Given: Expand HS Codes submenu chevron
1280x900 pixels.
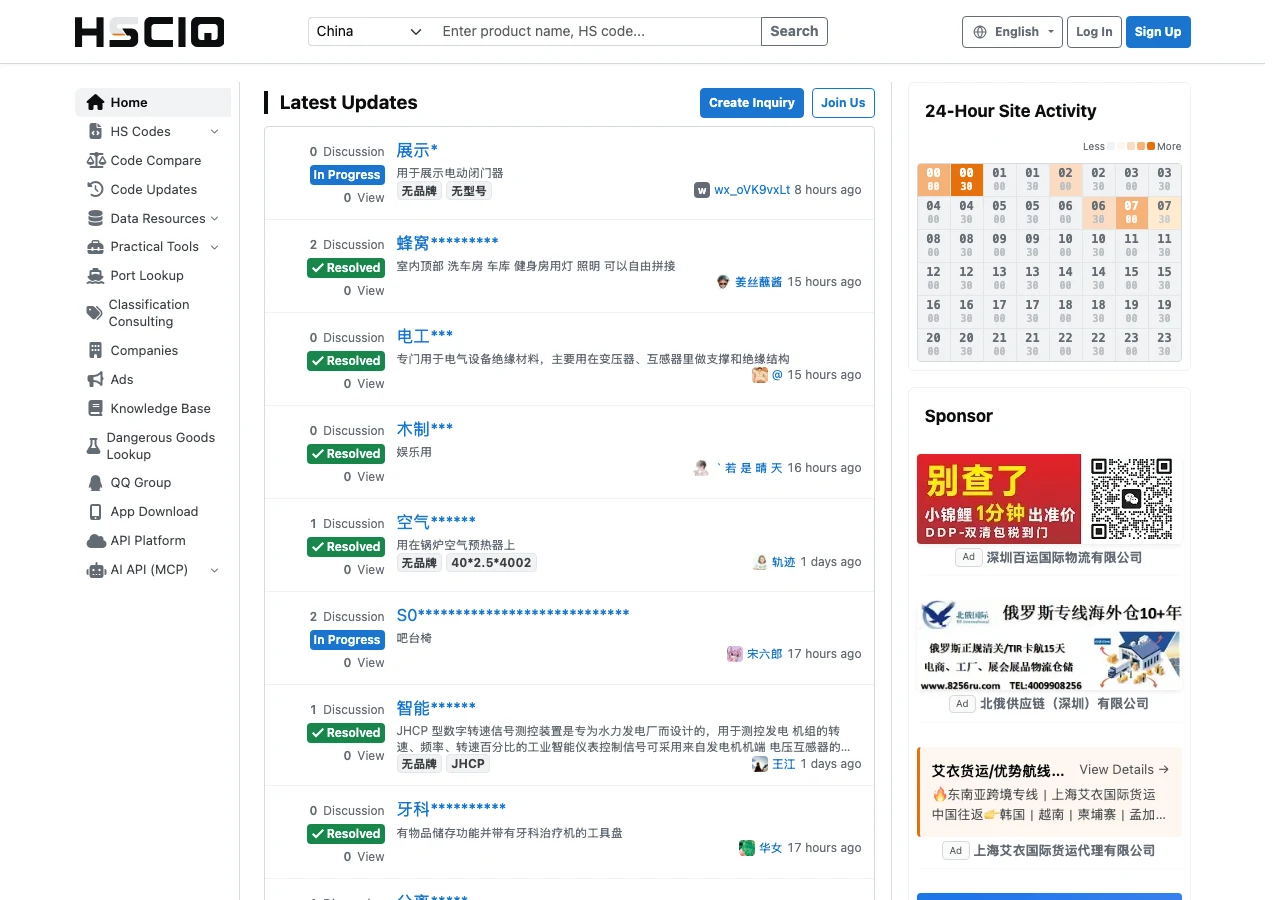Looking at the screenshot, I should click(x=214, y=131).
